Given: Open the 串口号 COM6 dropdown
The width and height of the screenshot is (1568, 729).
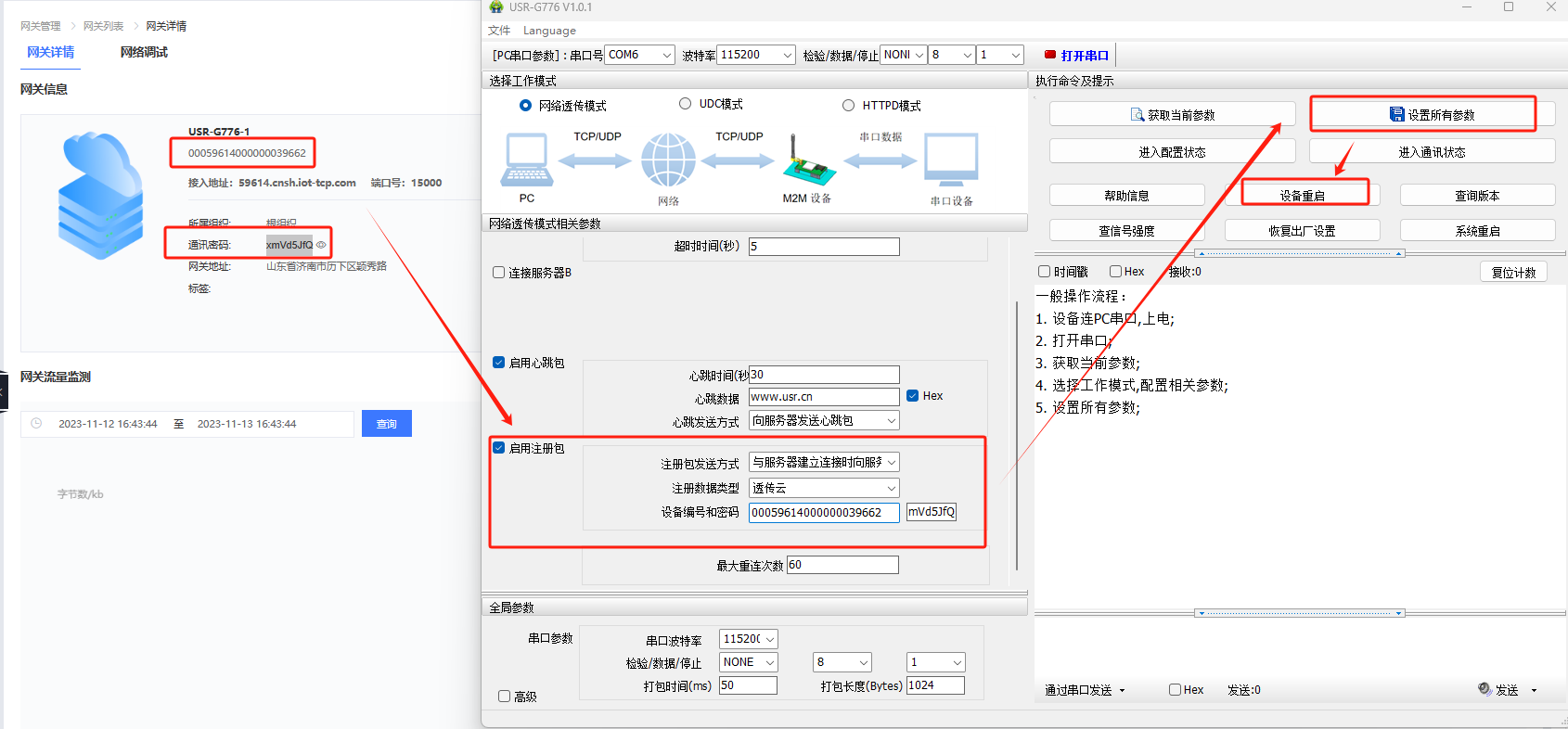Looking at the screenshot, I should pos(640,55).
